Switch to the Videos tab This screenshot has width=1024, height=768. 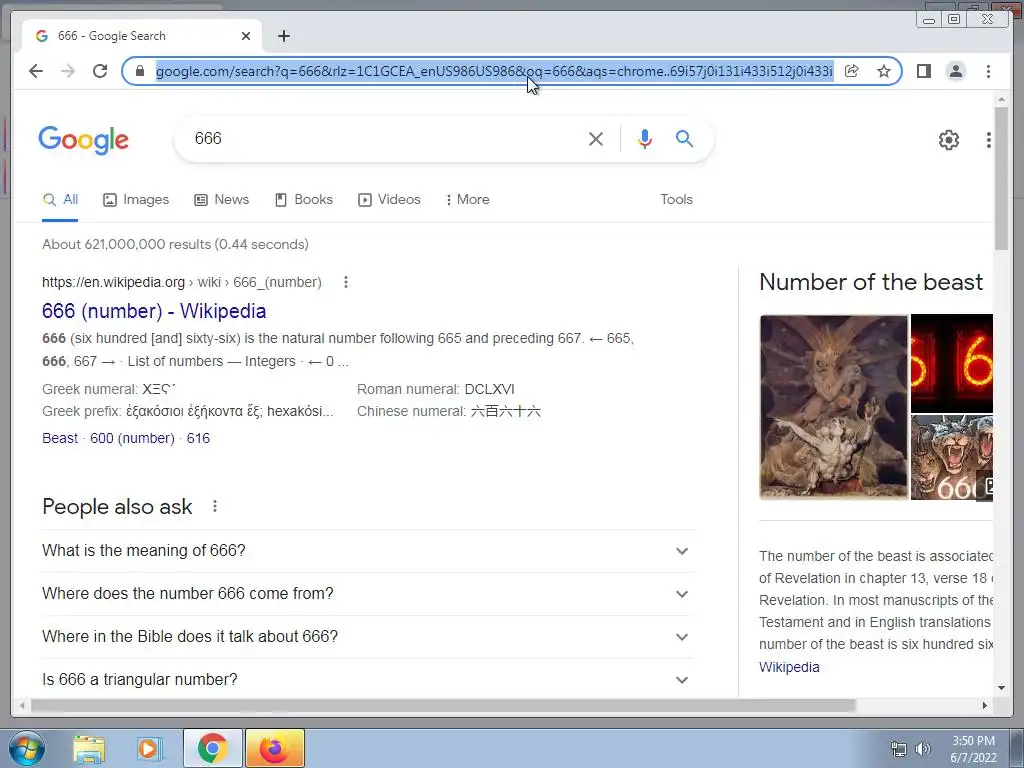point(389,200)
